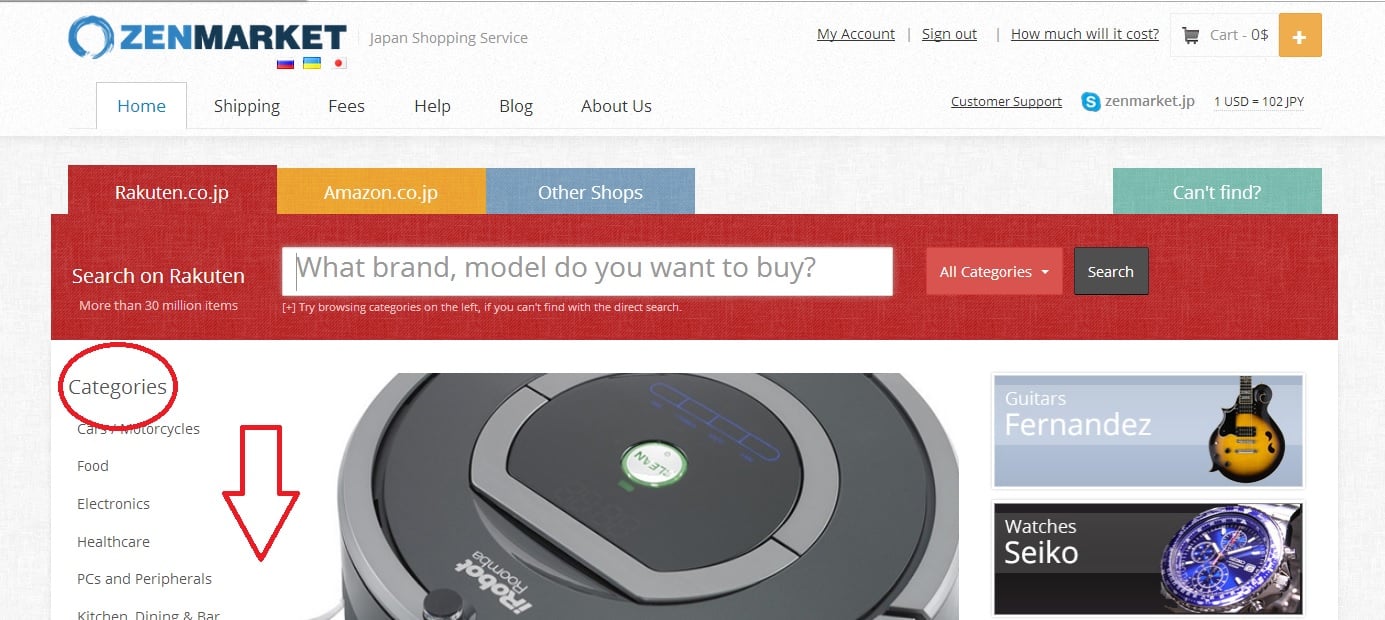Select the Rakuten.co.jp tab
The image size is (1385, 620).
[x=172, y=191]
